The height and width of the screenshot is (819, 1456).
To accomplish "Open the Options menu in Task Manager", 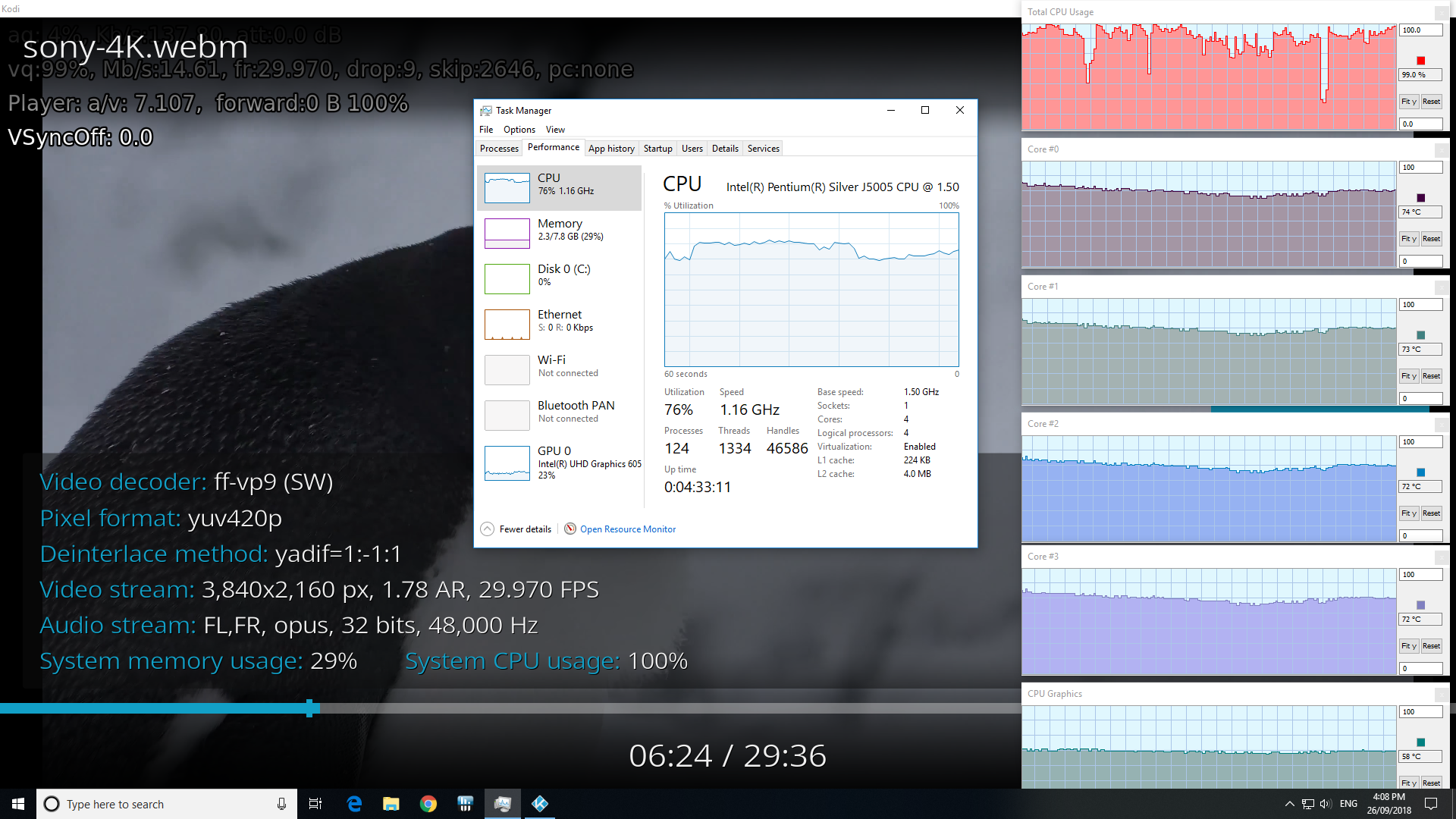I will coord(519,130).
